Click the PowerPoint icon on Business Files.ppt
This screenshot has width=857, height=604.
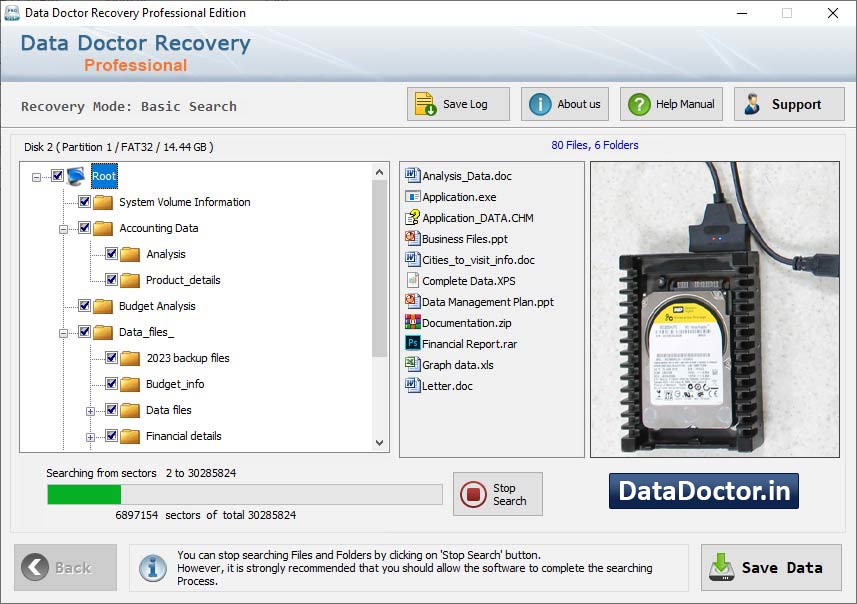pos(412,239)
